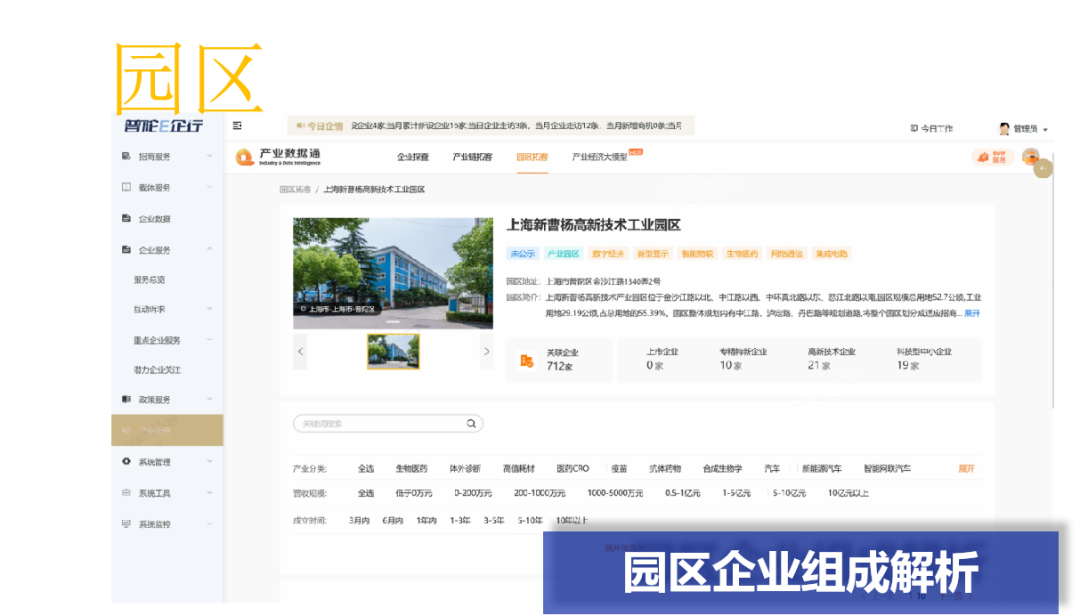Open the 产业经济大模型 tab
The image size is (1080, 616).
pyautogui.click(x=600, y=157)
